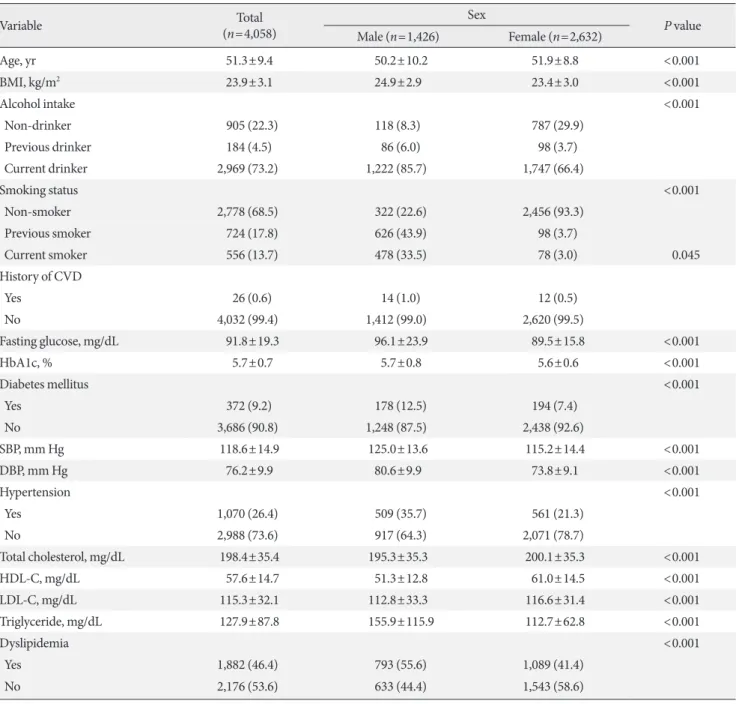The image size is (736, 704).
Task: Click male HDL-C value '51.3±12.8'
Action: 401,579
